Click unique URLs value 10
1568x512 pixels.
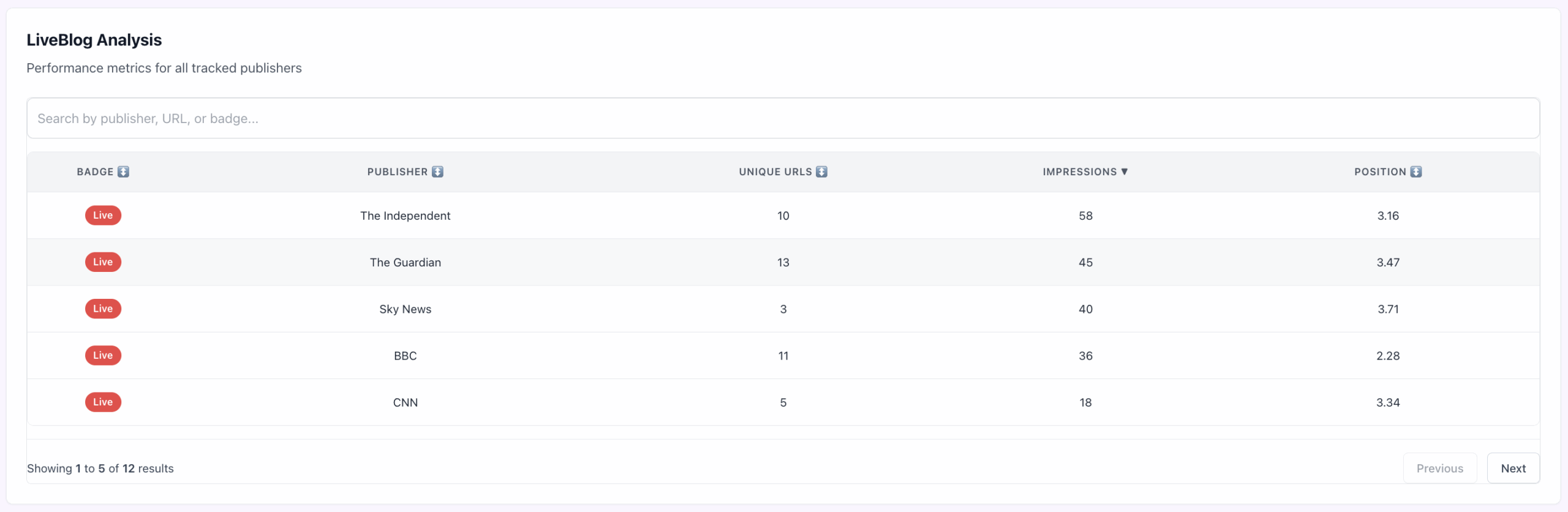tap(783, 216)
